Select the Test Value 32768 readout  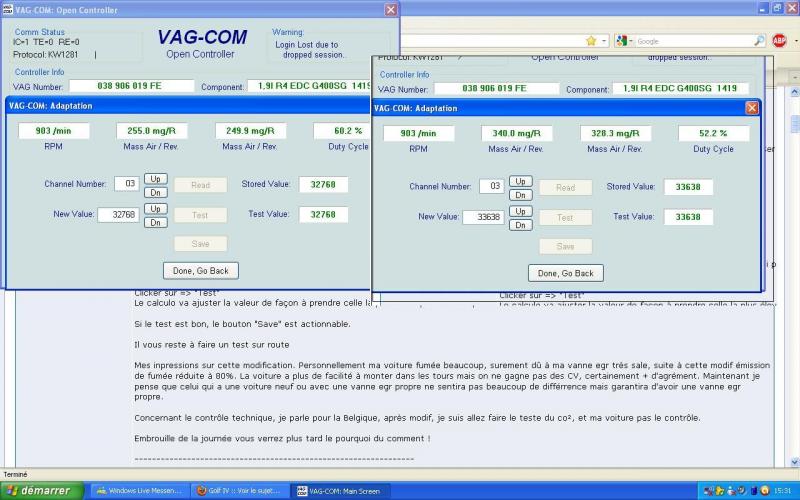tap(323, 215)
